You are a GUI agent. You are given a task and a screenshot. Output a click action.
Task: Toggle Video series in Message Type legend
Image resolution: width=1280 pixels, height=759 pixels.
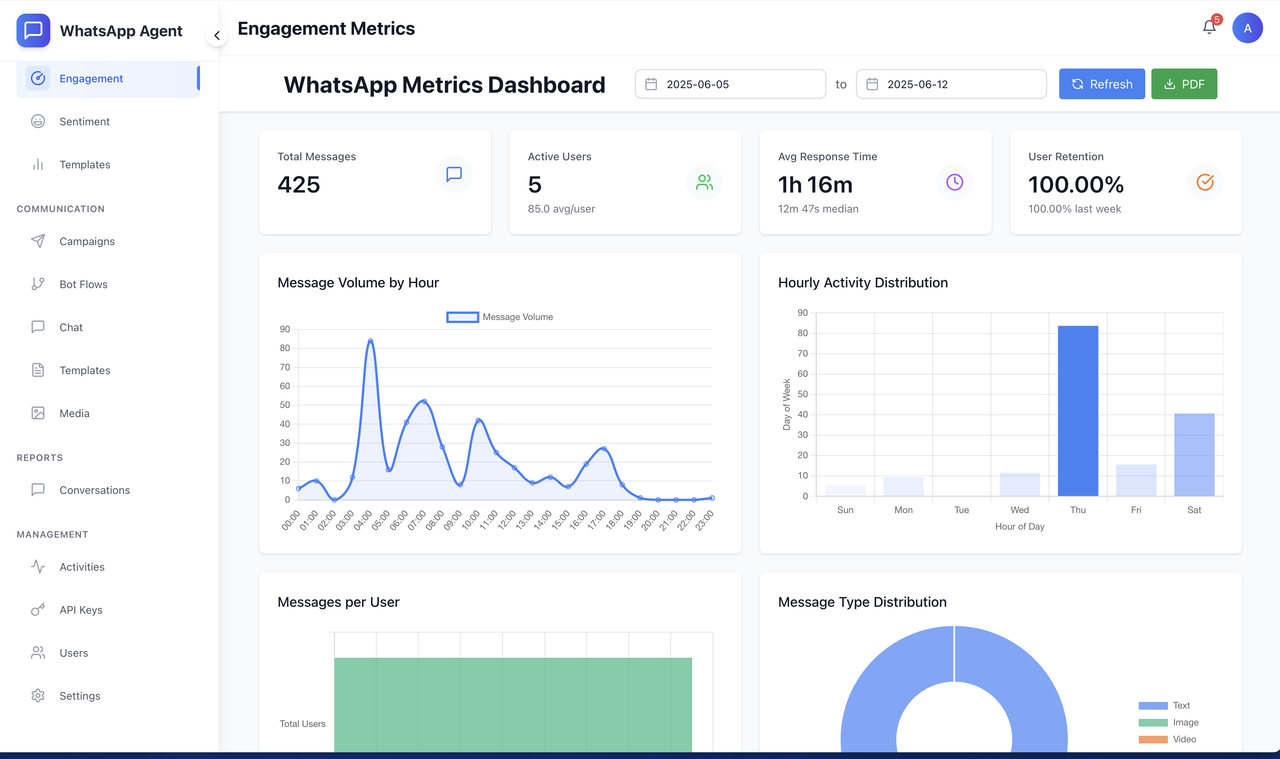(x=1168, y=739)
